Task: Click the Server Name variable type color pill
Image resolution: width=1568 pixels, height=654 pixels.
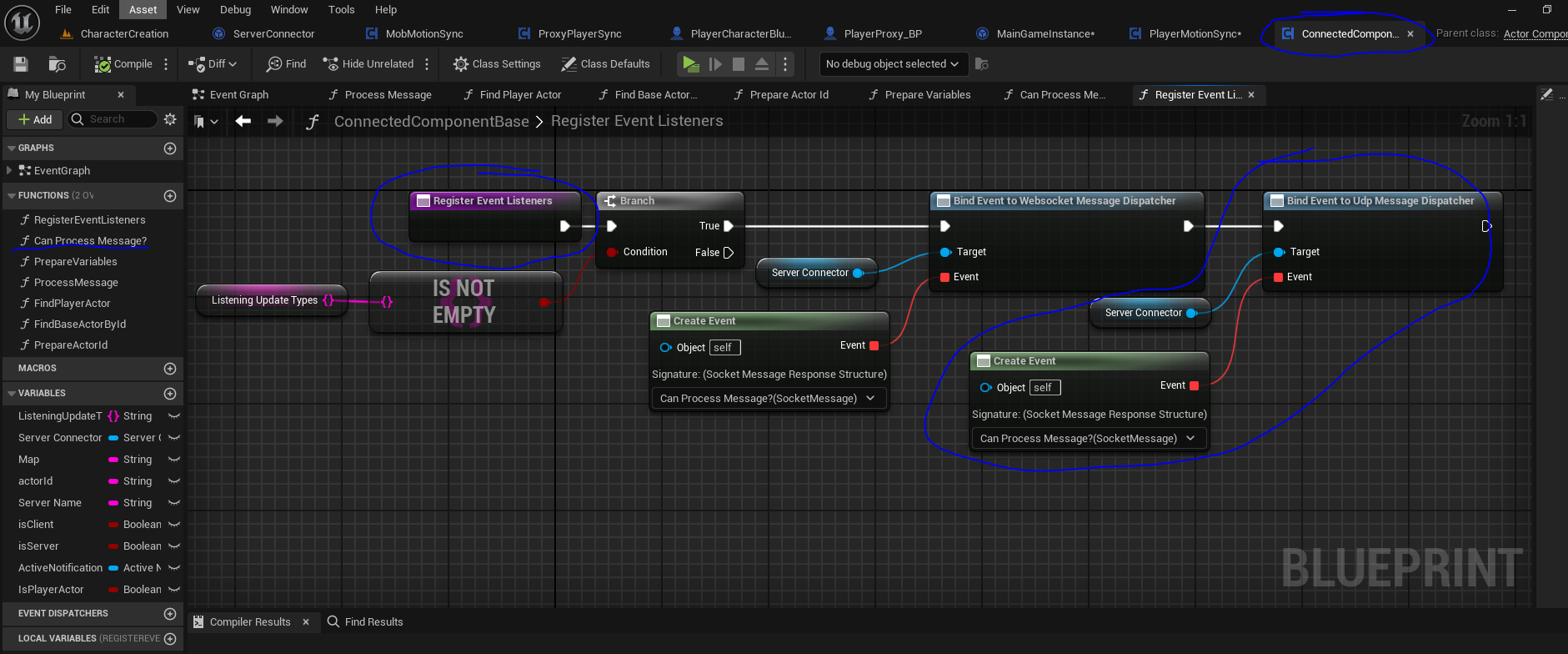Action: pos(113,503)
